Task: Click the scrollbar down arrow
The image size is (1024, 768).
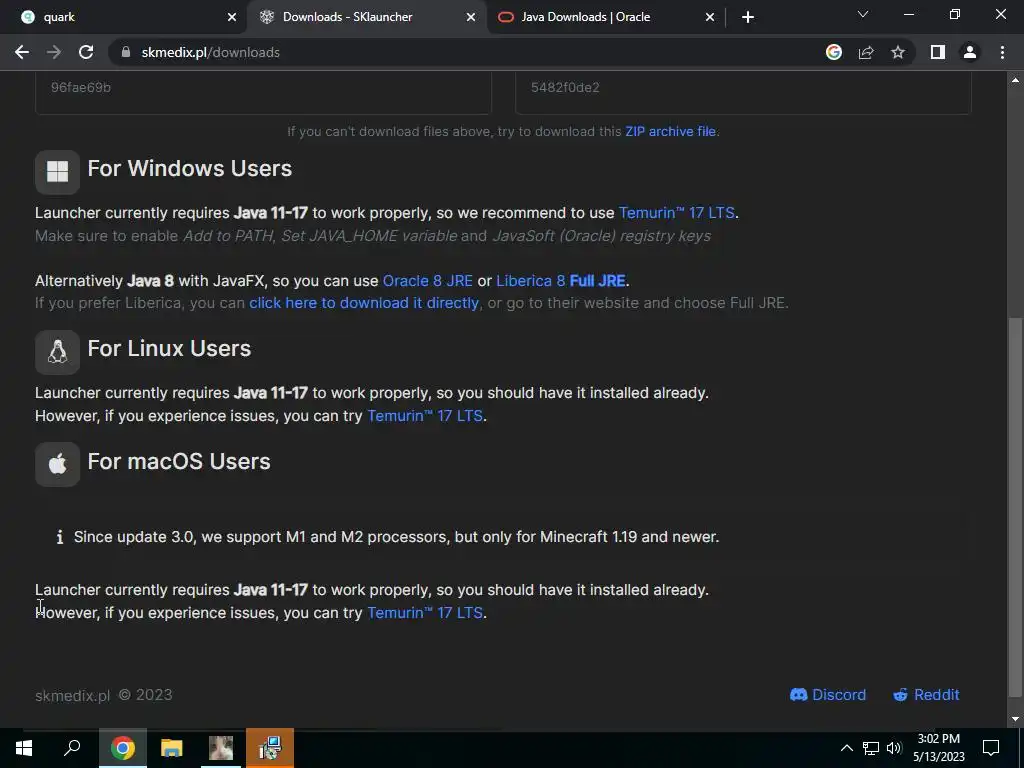Action: (1015, 719)
